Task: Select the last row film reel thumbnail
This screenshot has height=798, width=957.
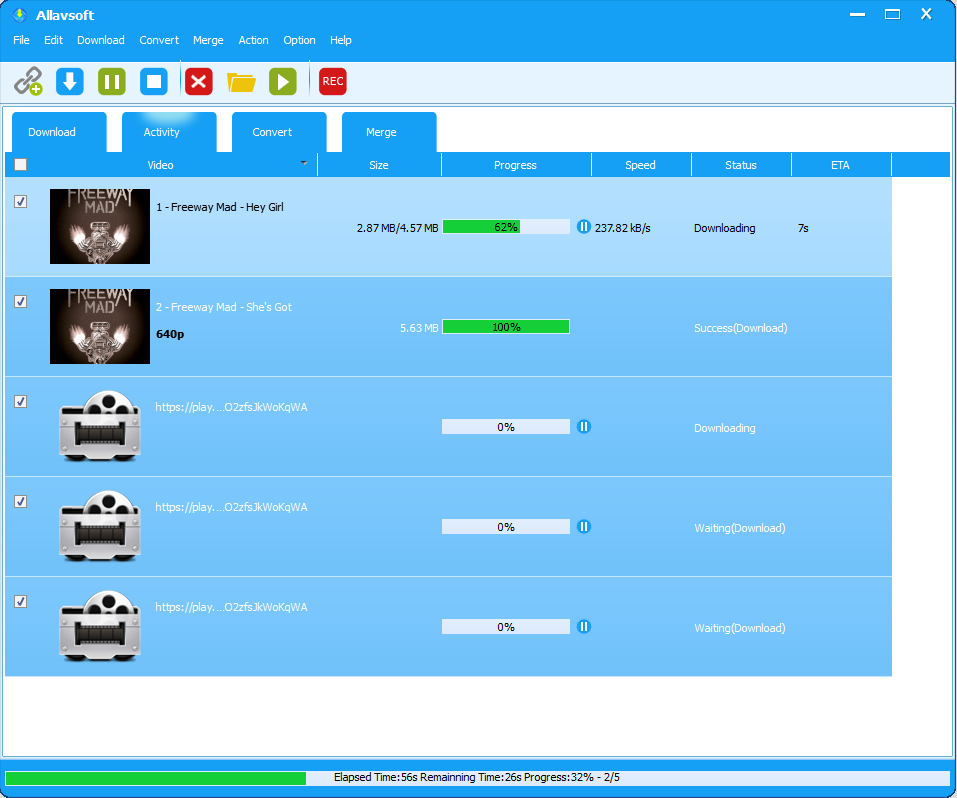Action: 99,626
